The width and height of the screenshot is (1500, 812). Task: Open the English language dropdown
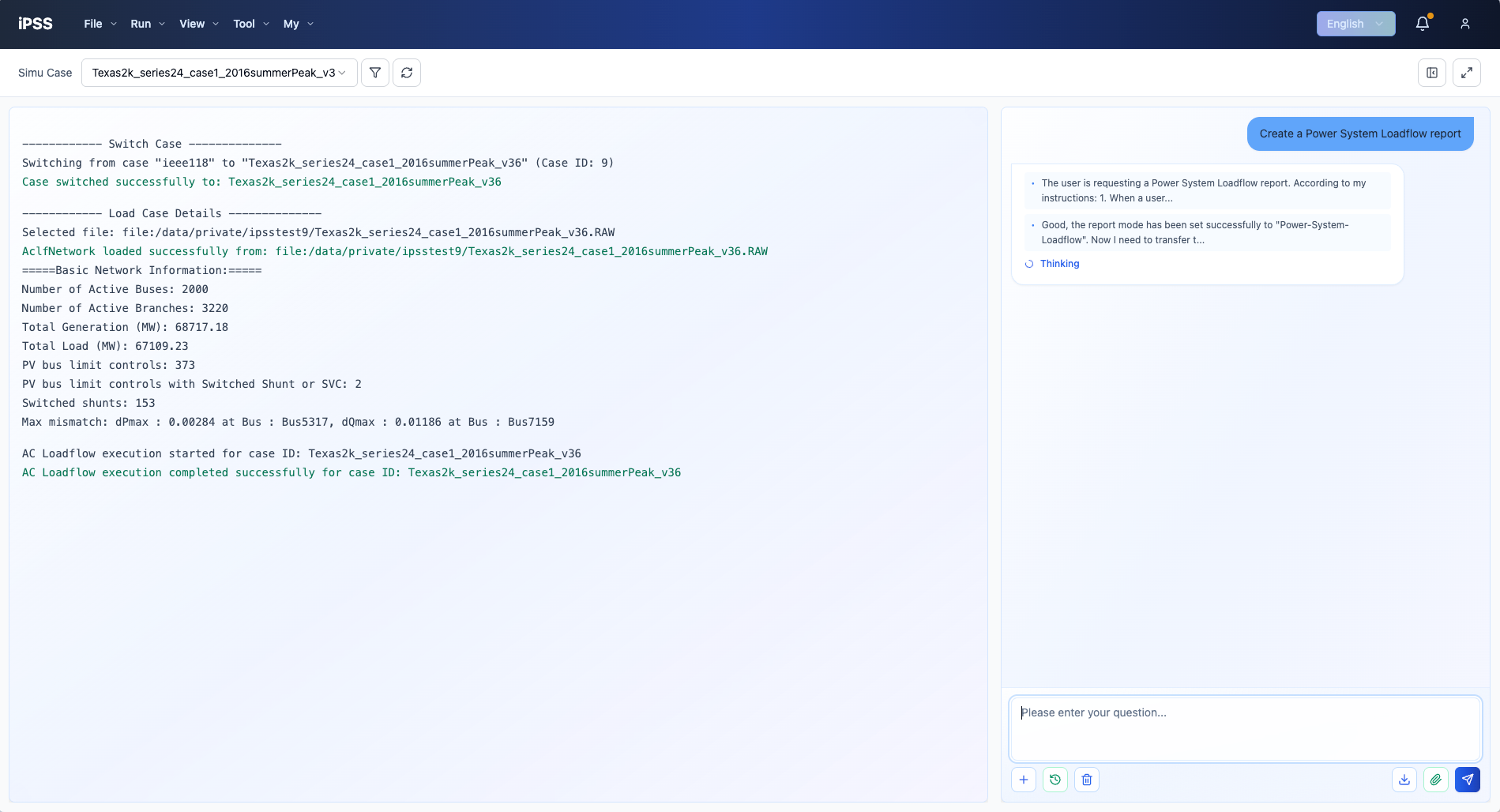[1355, 24]
